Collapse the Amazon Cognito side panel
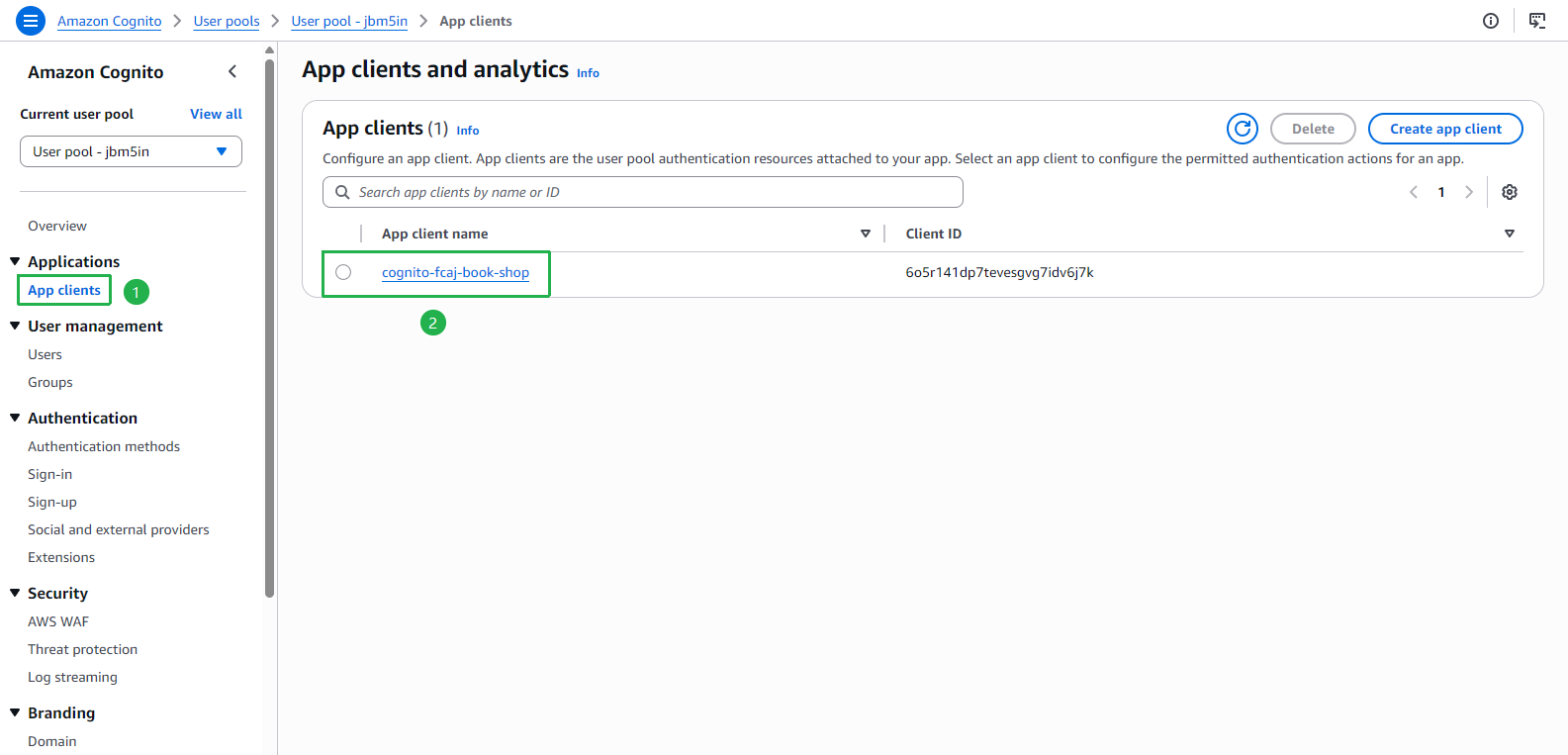The image size is (1568, 755). pos(232,71)
